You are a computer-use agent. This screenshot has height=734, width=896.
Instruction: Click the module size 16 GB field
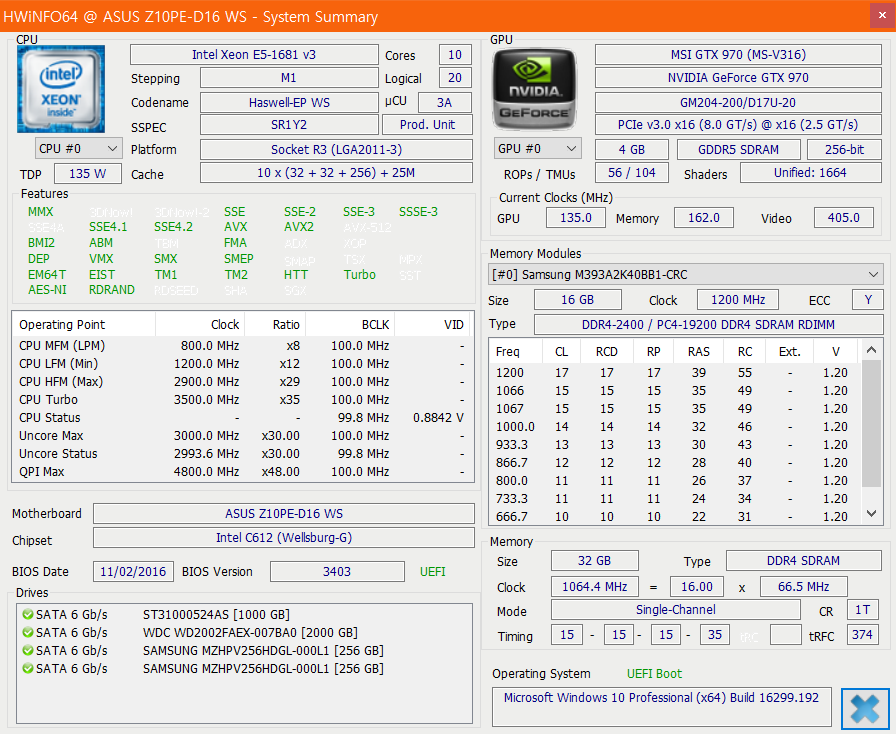[578, 300]
